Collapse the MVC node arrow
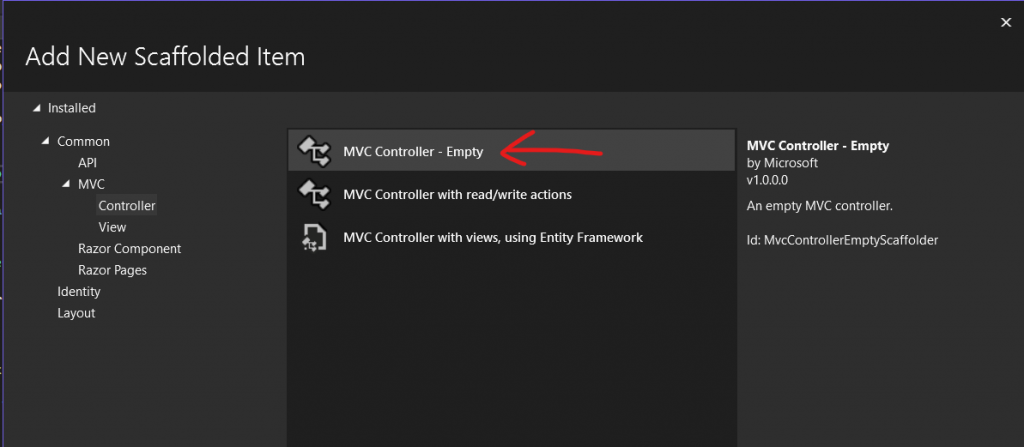 tap(67, 185)
